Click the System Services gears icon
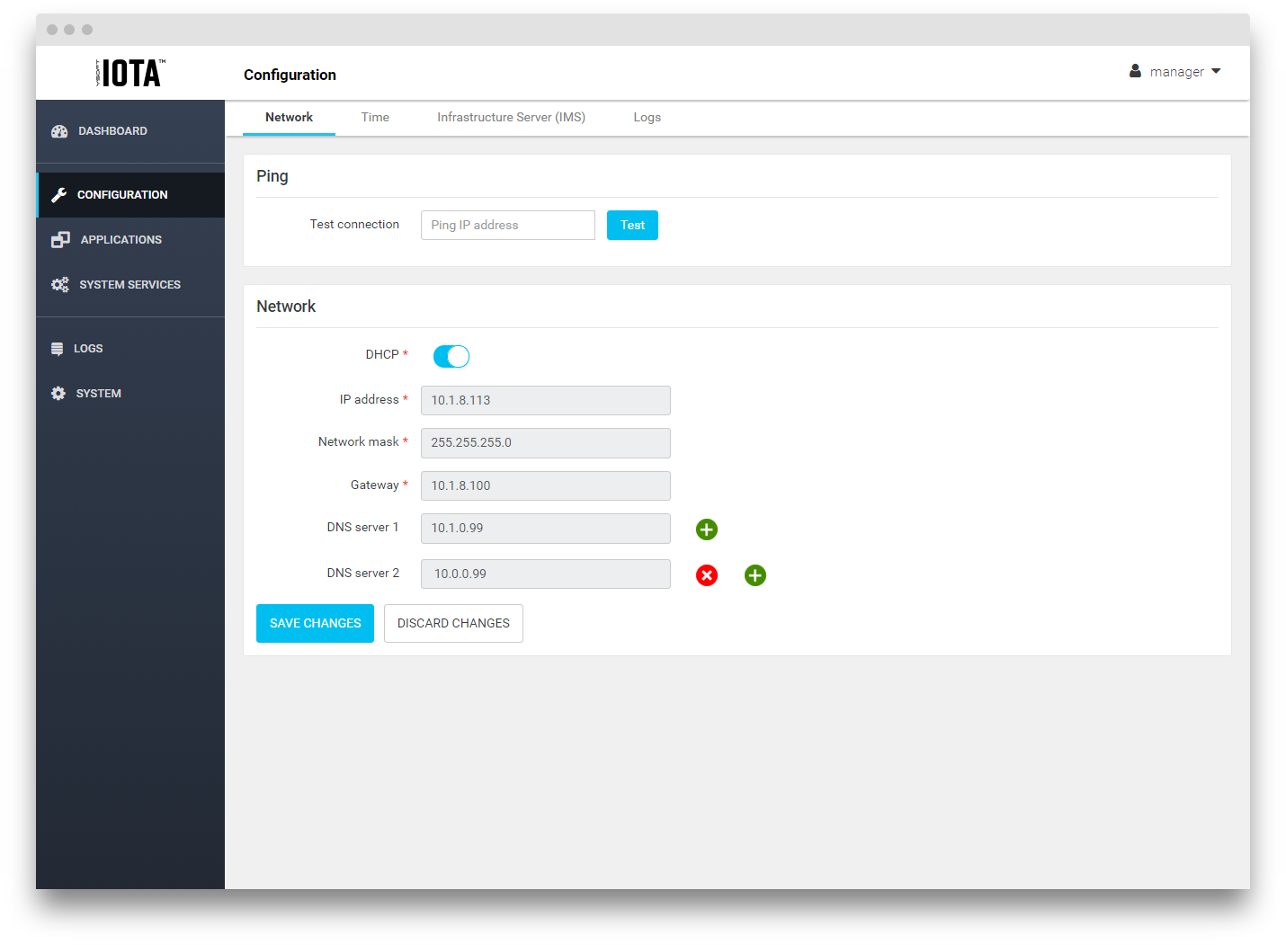This screenshot has width=1286, height=952. (60, 285)
